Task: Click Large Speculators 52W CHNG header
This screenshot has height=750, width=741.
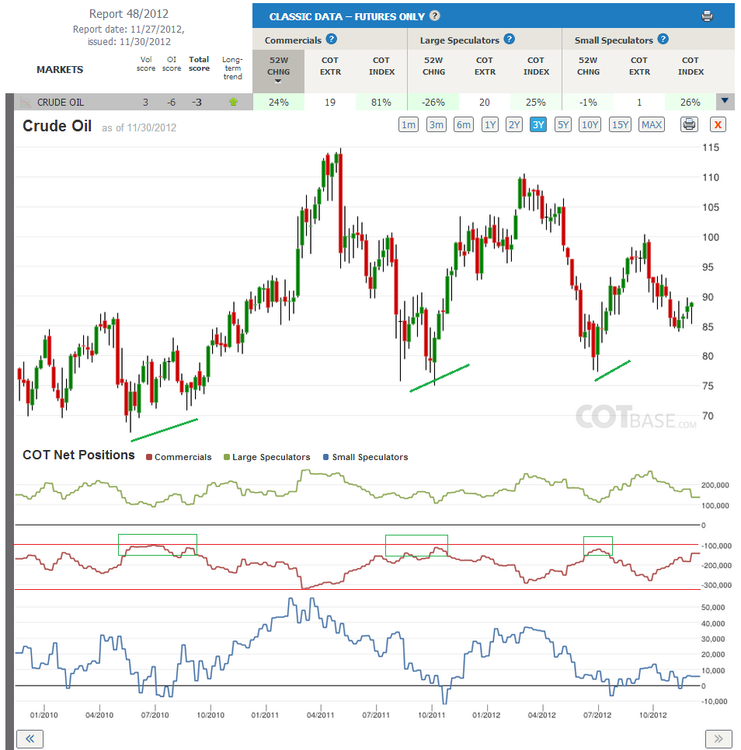Action: [x=433, y=66]
